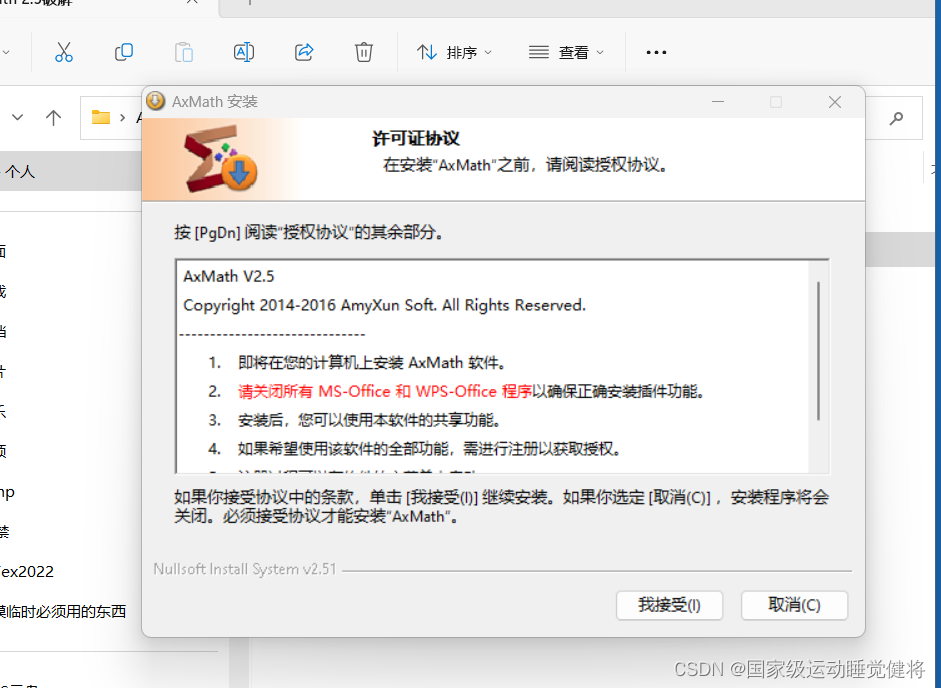Click the search magnifier icon
This screenshot has width=941, height=688.
895,118
